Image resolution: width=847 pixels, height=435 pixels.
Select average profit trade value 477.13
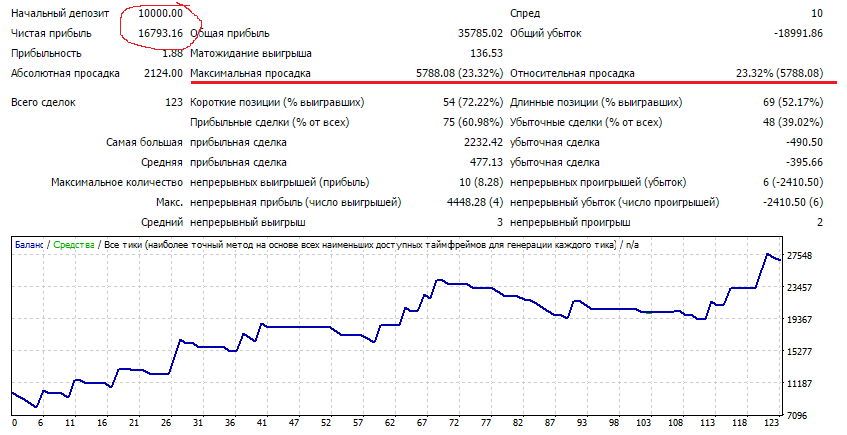pos(487,162)
